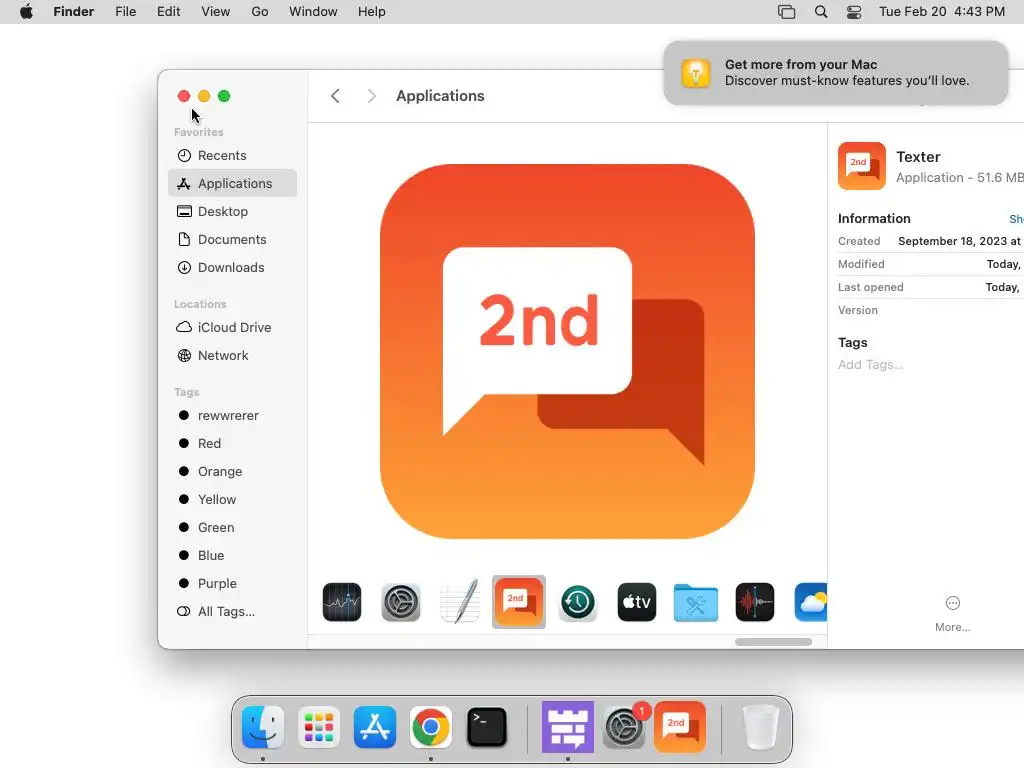Filter by the Green tag
The image size is (1024, 768).
pos(232,528)
